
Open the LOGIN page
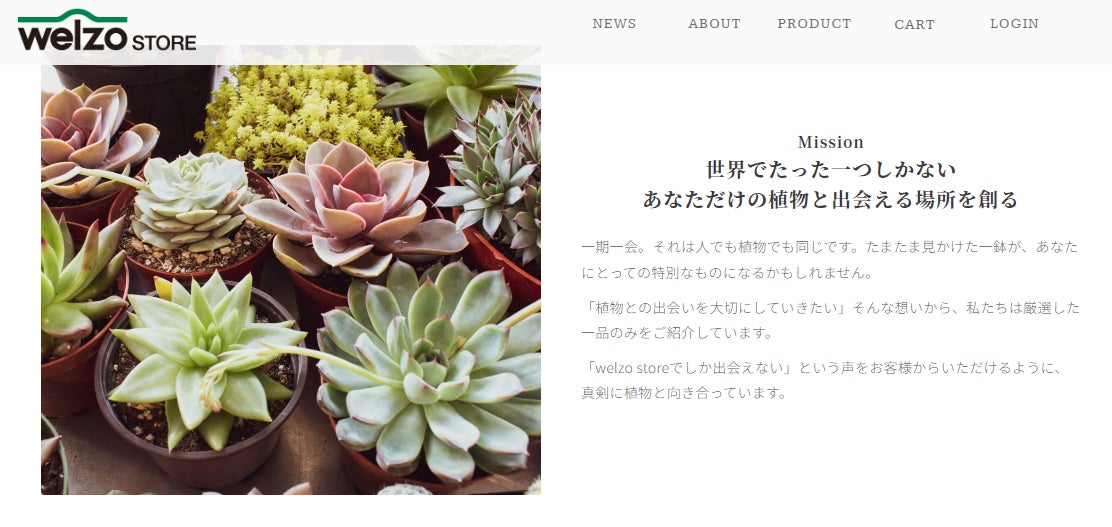click(1014, 23)
